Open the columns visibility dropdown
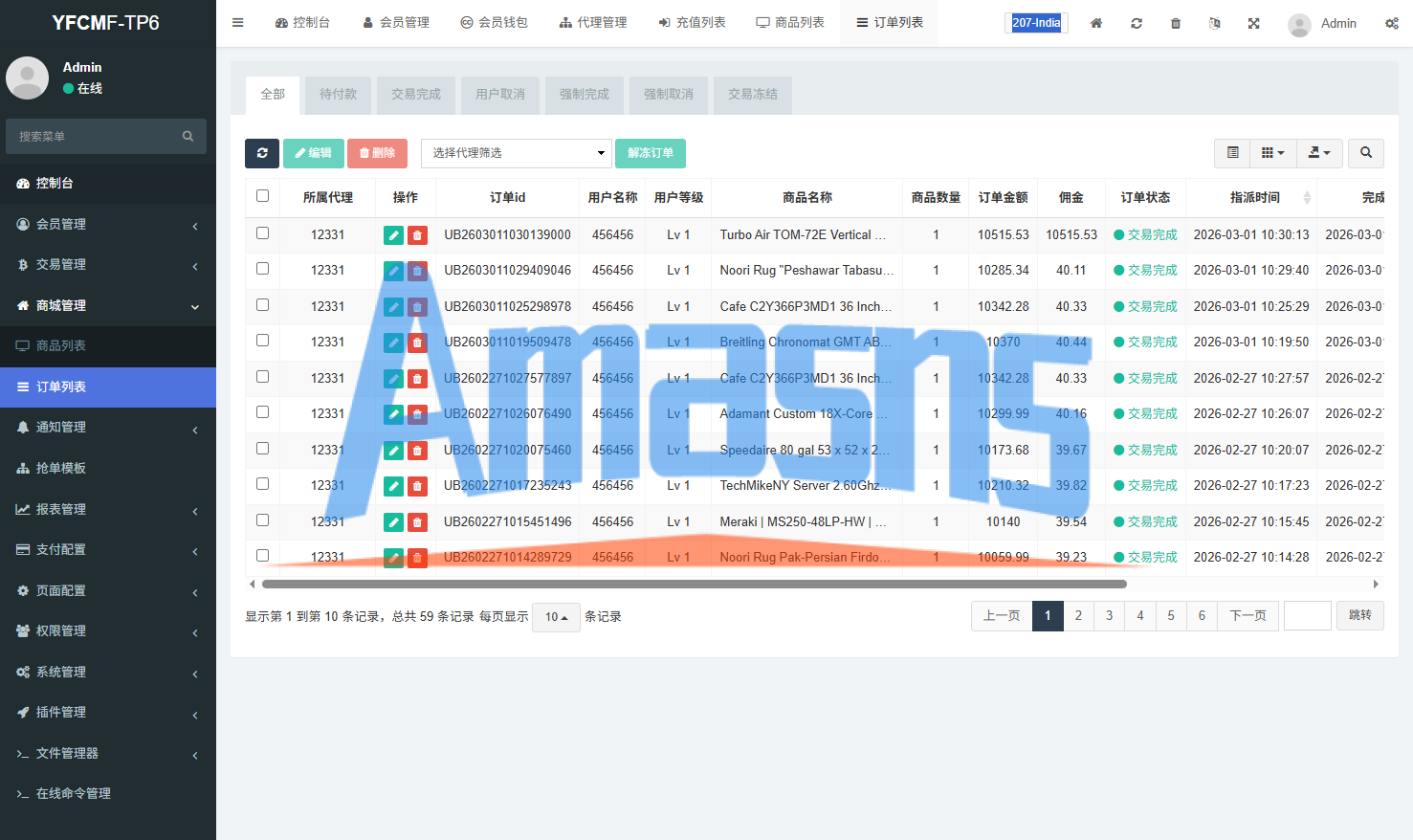The image size is (1413, 840). 1273,153
